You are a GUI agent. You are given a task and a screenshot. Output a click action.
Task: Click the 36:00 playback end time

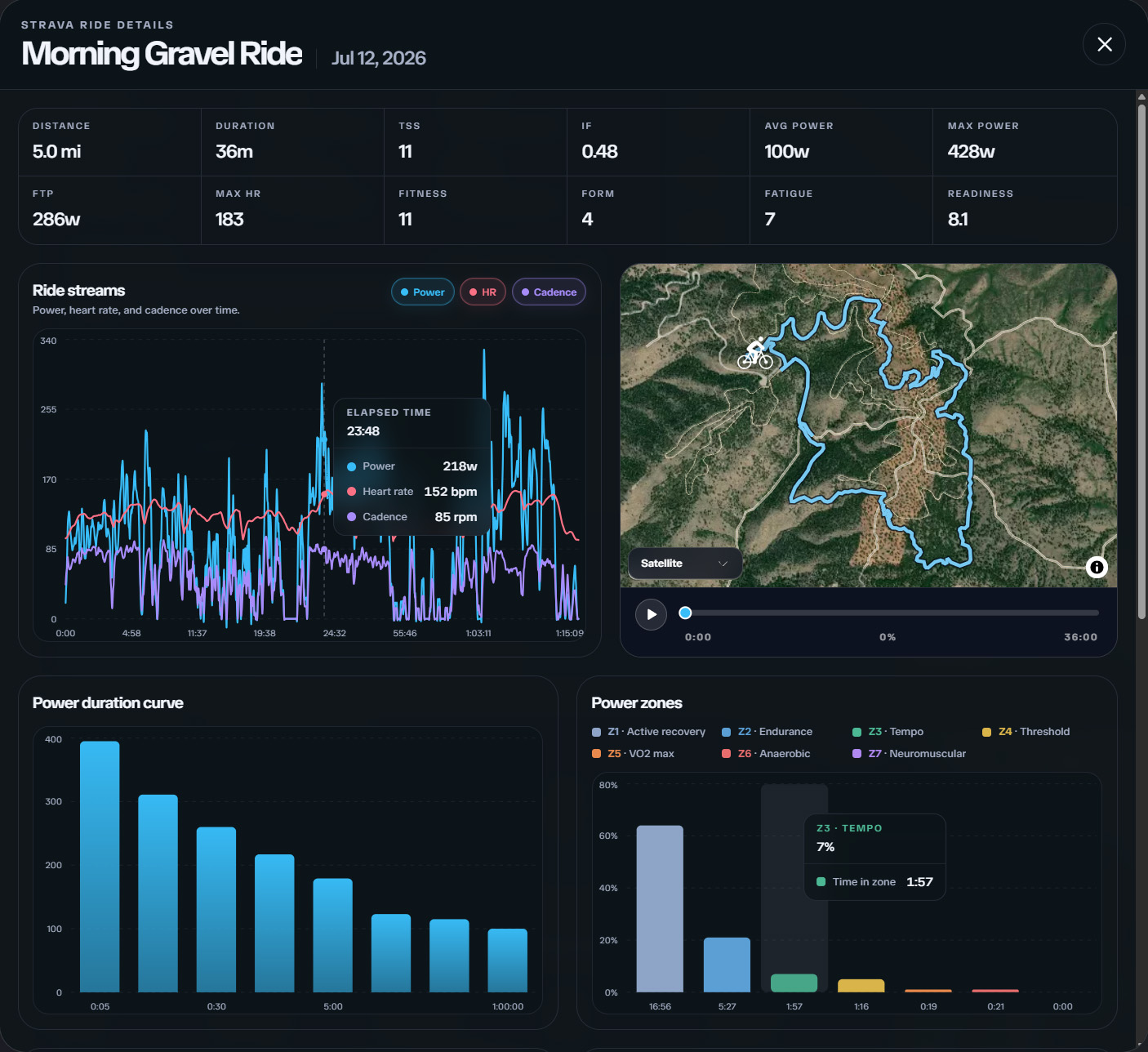point(1080,637)
